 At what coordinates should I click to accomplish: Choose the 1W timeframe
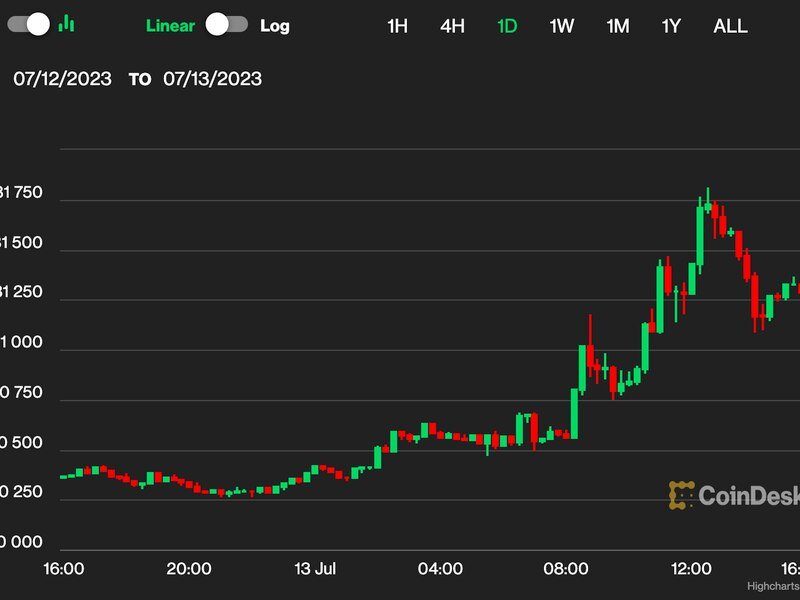coord(562,26)
